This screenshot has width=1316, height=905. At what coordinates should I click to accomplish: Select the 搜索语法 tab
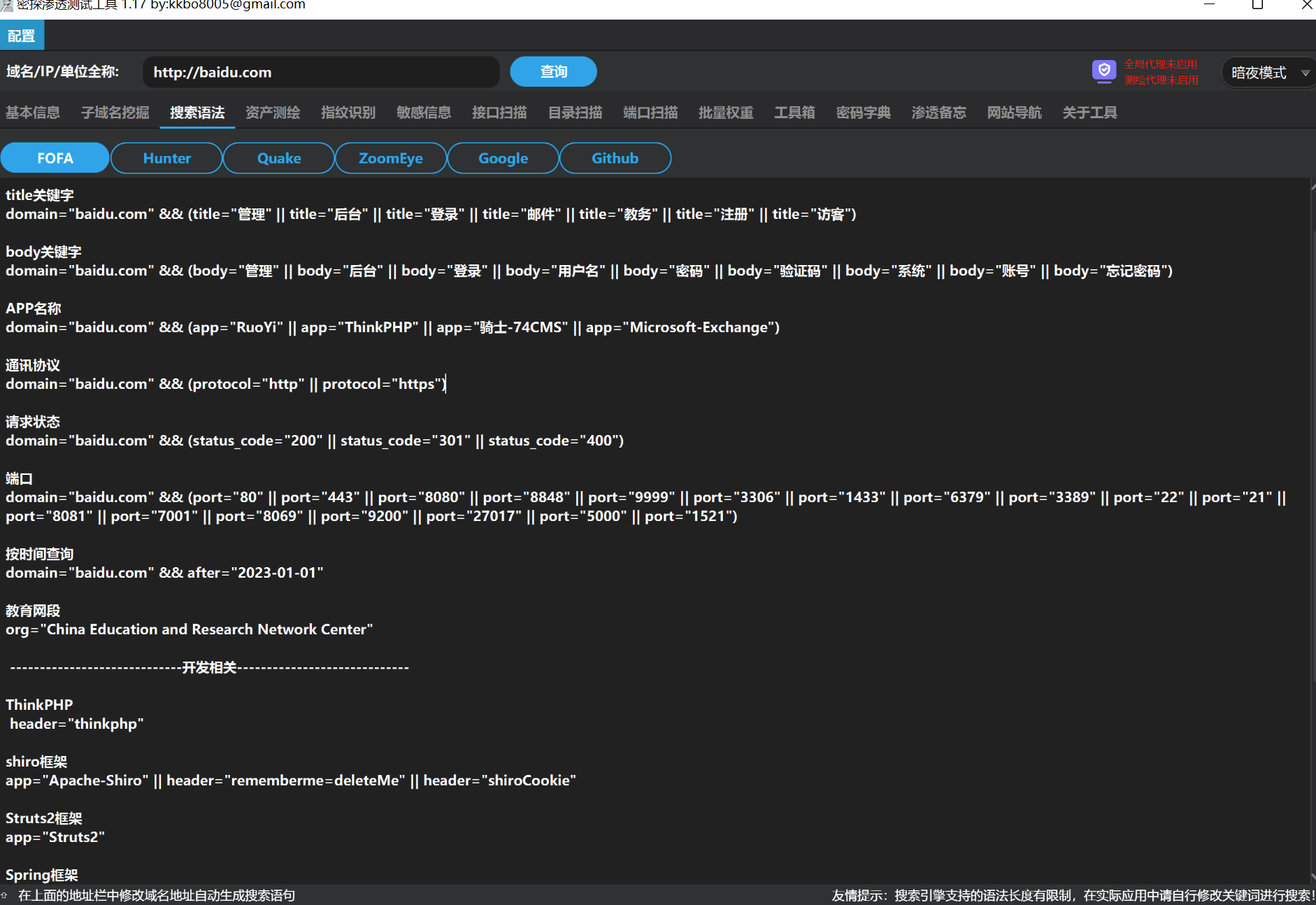[197, 113]
